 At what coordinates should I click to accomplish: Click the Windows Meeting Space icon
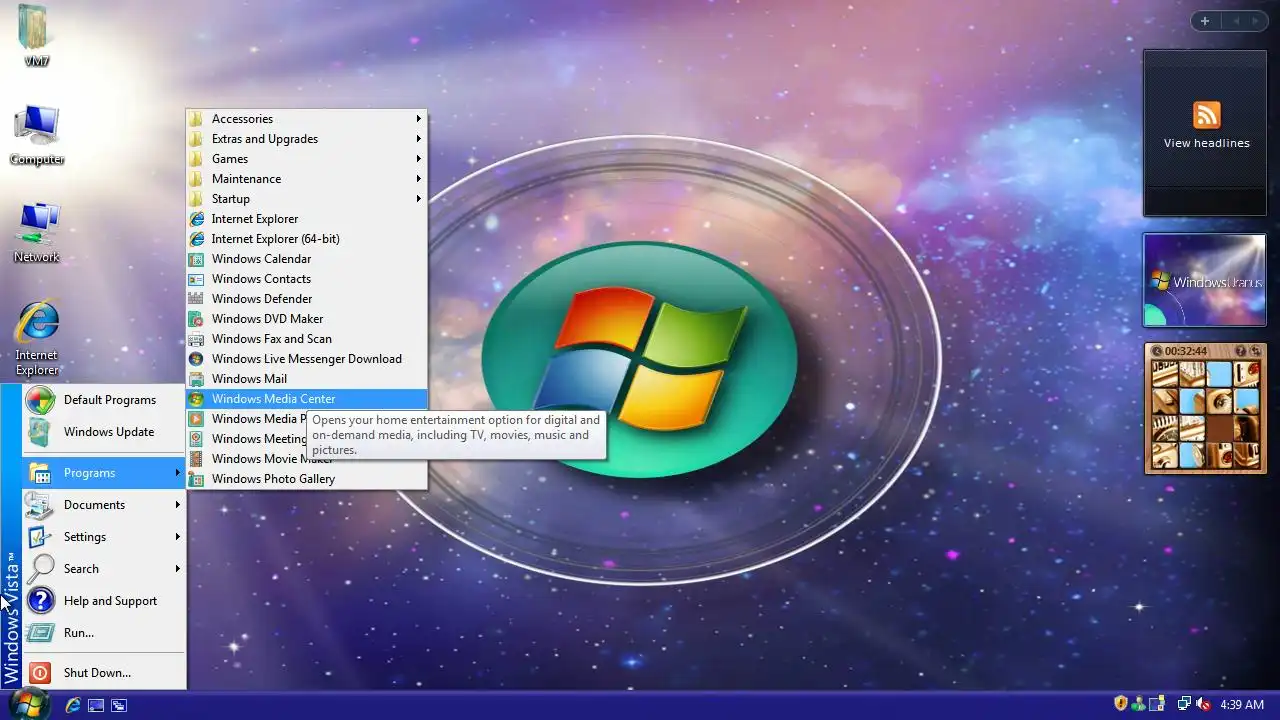196,439
